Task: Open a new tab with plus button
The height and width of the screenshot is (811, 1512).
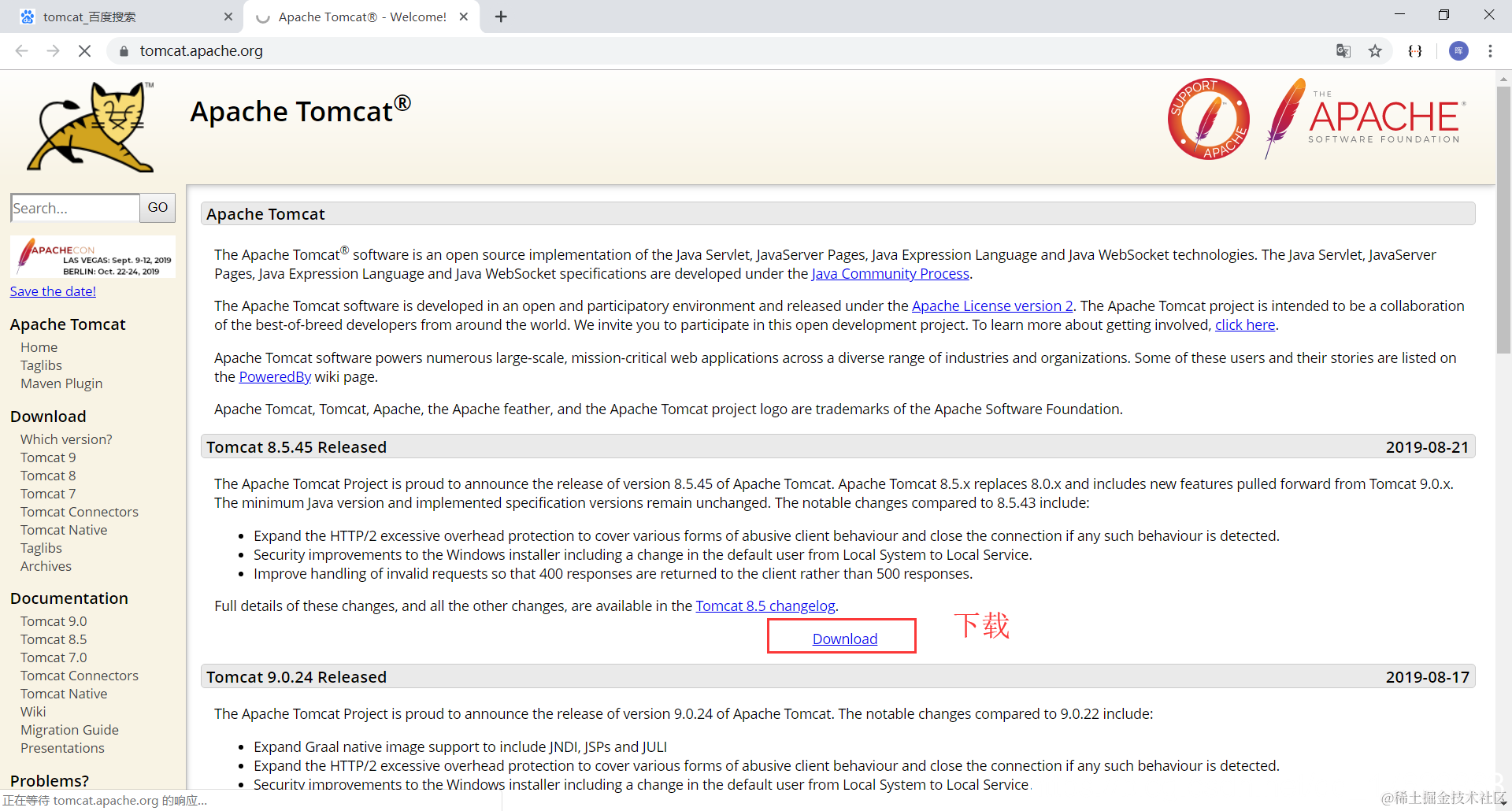Action: (x=501, y=17)
